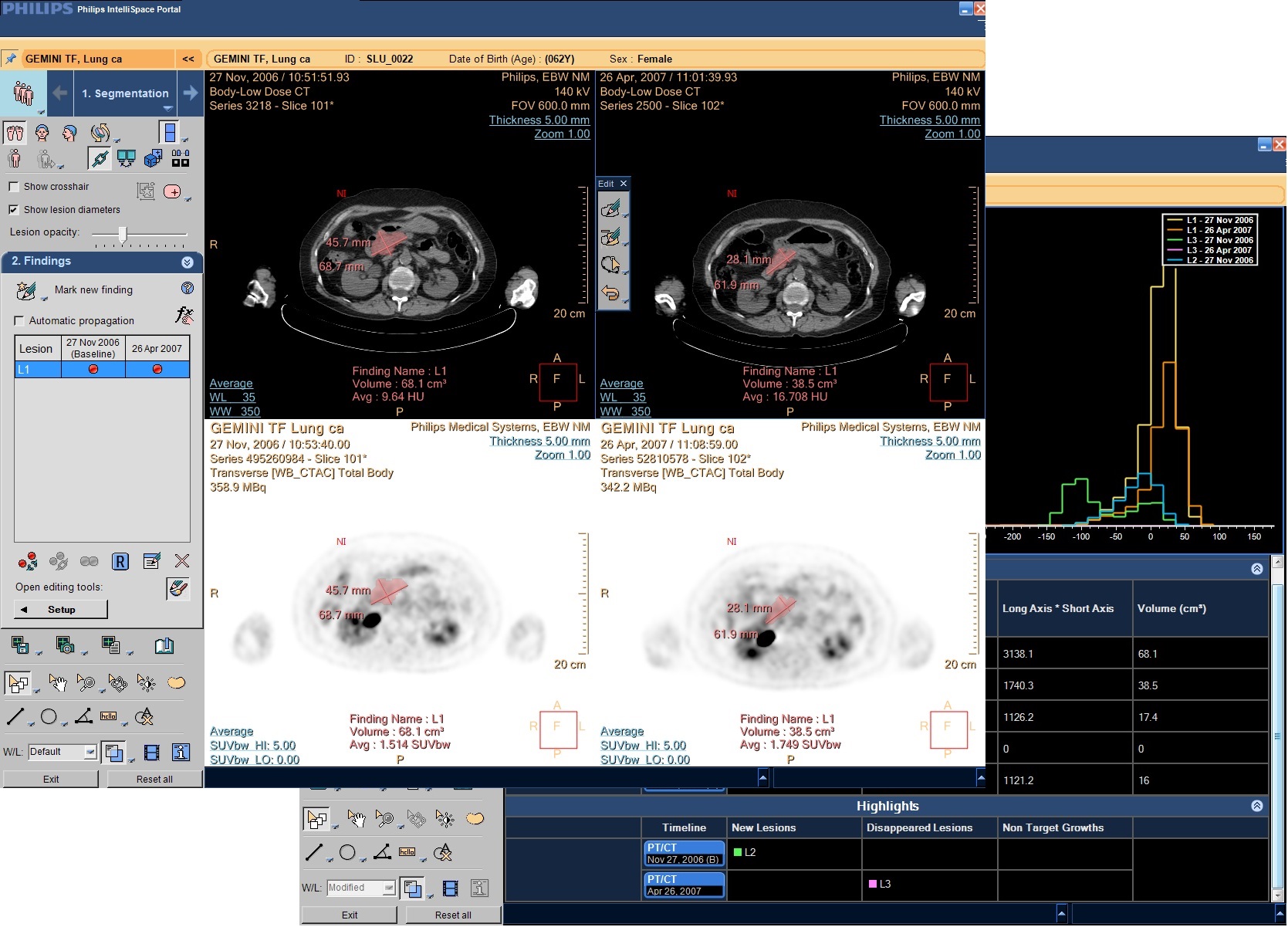This screenshot has height=927, width=1288.
Task: Collapse the 2. Findings panel
Action: tap(187, 262)
